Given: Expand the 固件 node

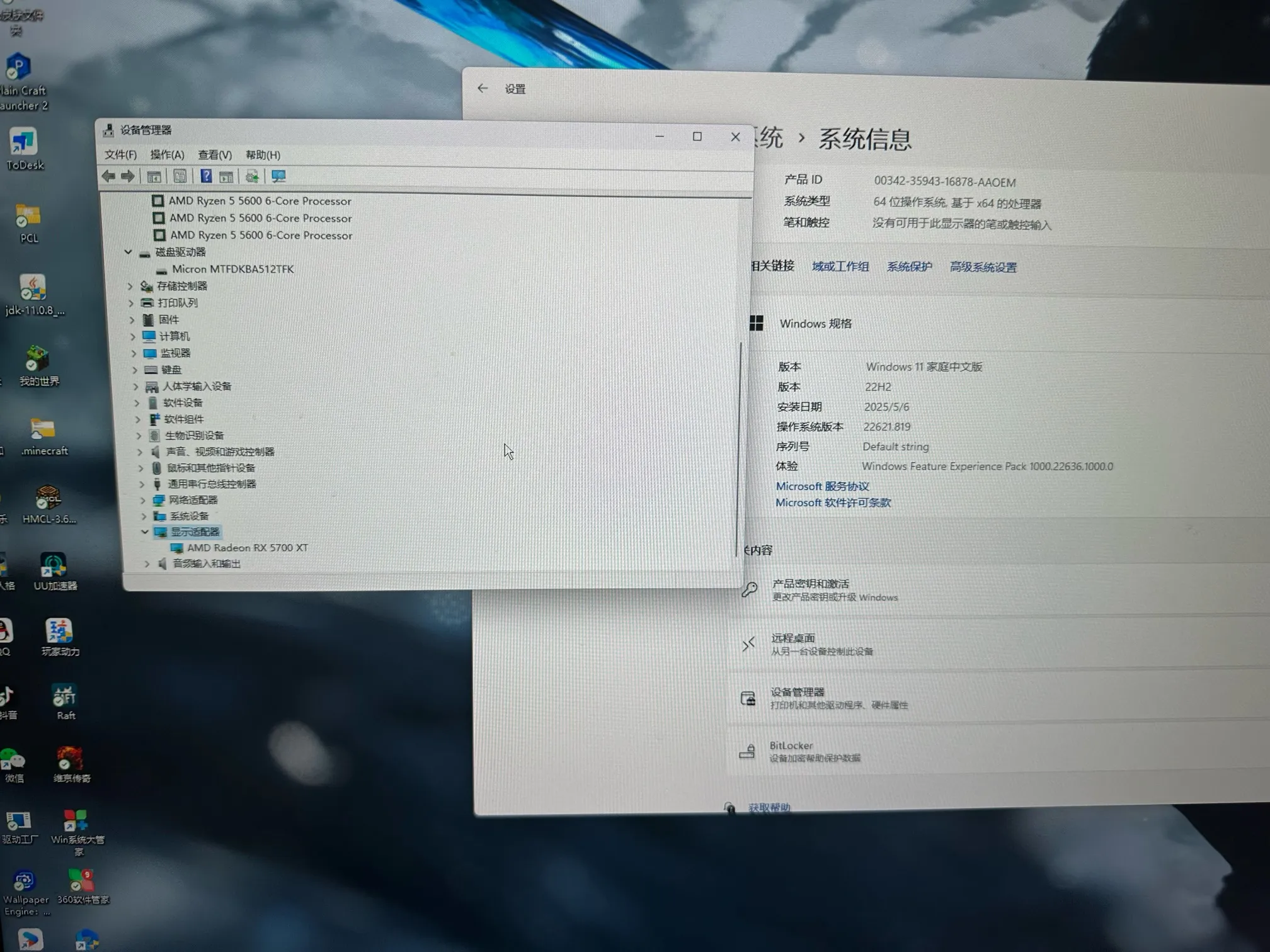Looking at the screenshot, I should [x=132, y=320].
